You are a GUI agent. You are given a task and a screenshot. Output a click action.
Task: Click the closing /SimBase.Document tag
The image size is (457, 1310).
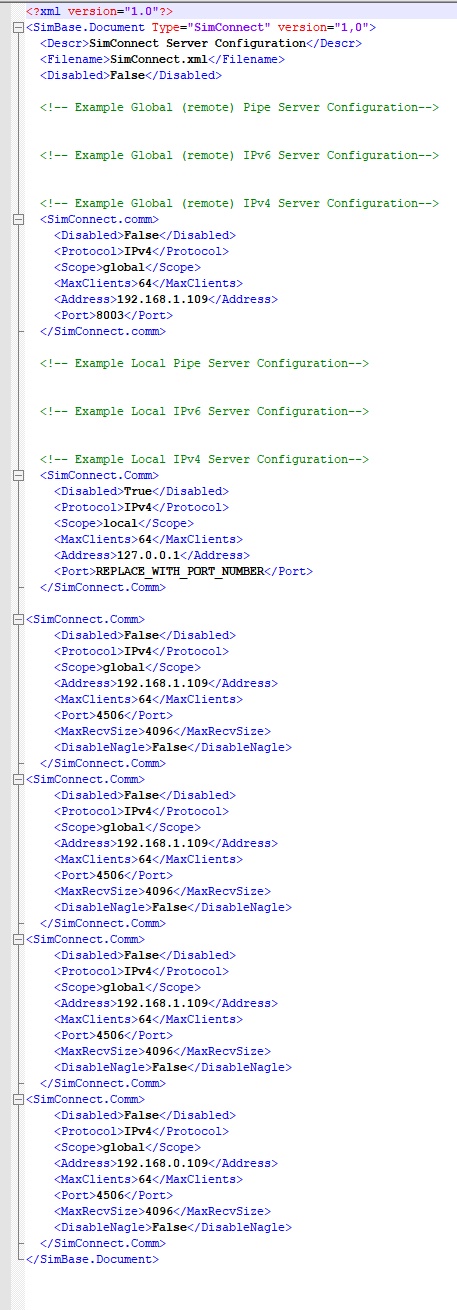(x=92, y=1259)
